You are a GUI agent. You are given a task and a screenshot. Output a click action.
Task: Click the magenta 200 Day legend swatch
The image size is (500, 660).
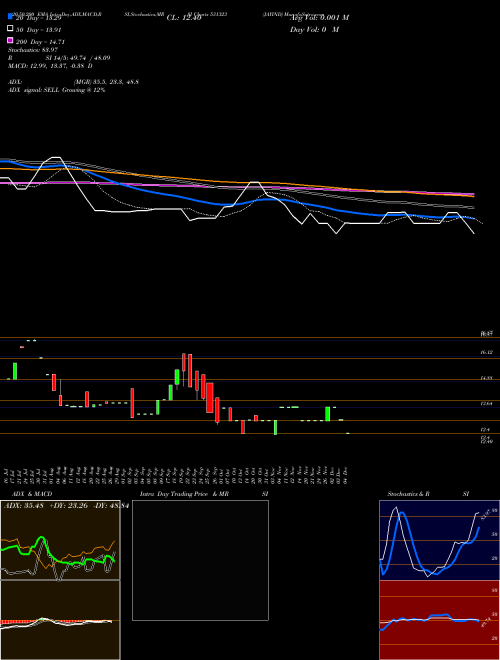click(10, 40)
